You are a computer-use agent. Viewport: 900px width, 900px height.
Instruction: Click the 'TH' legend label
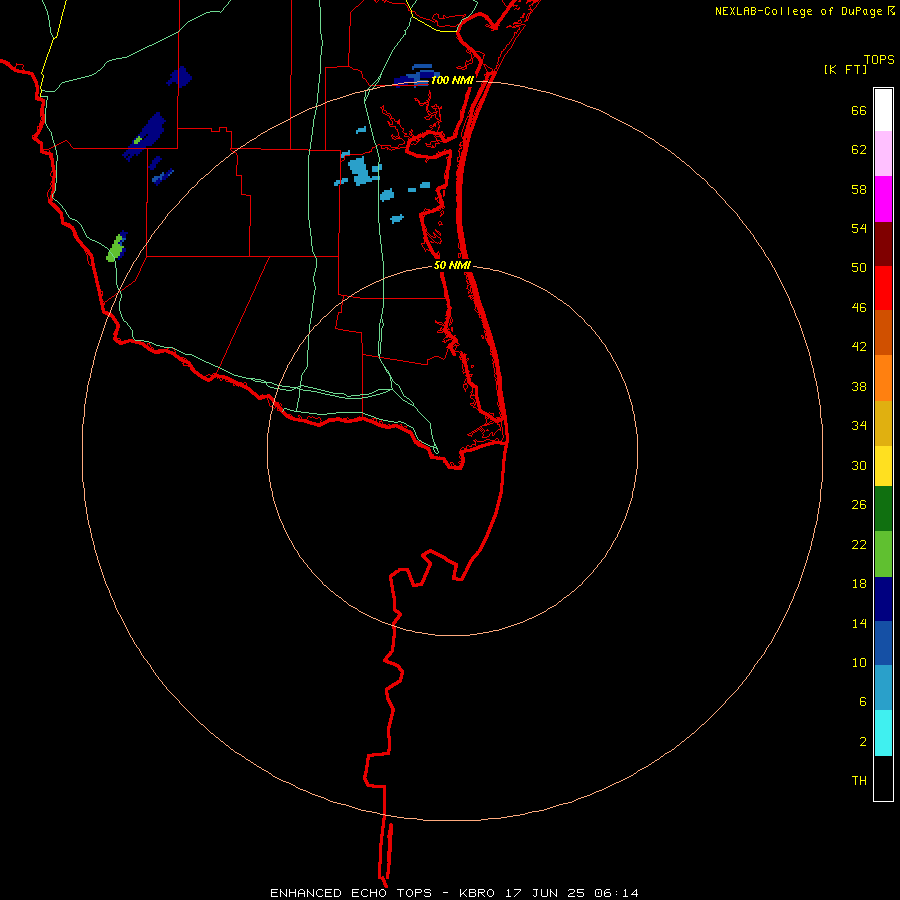(x=859, y=781)
